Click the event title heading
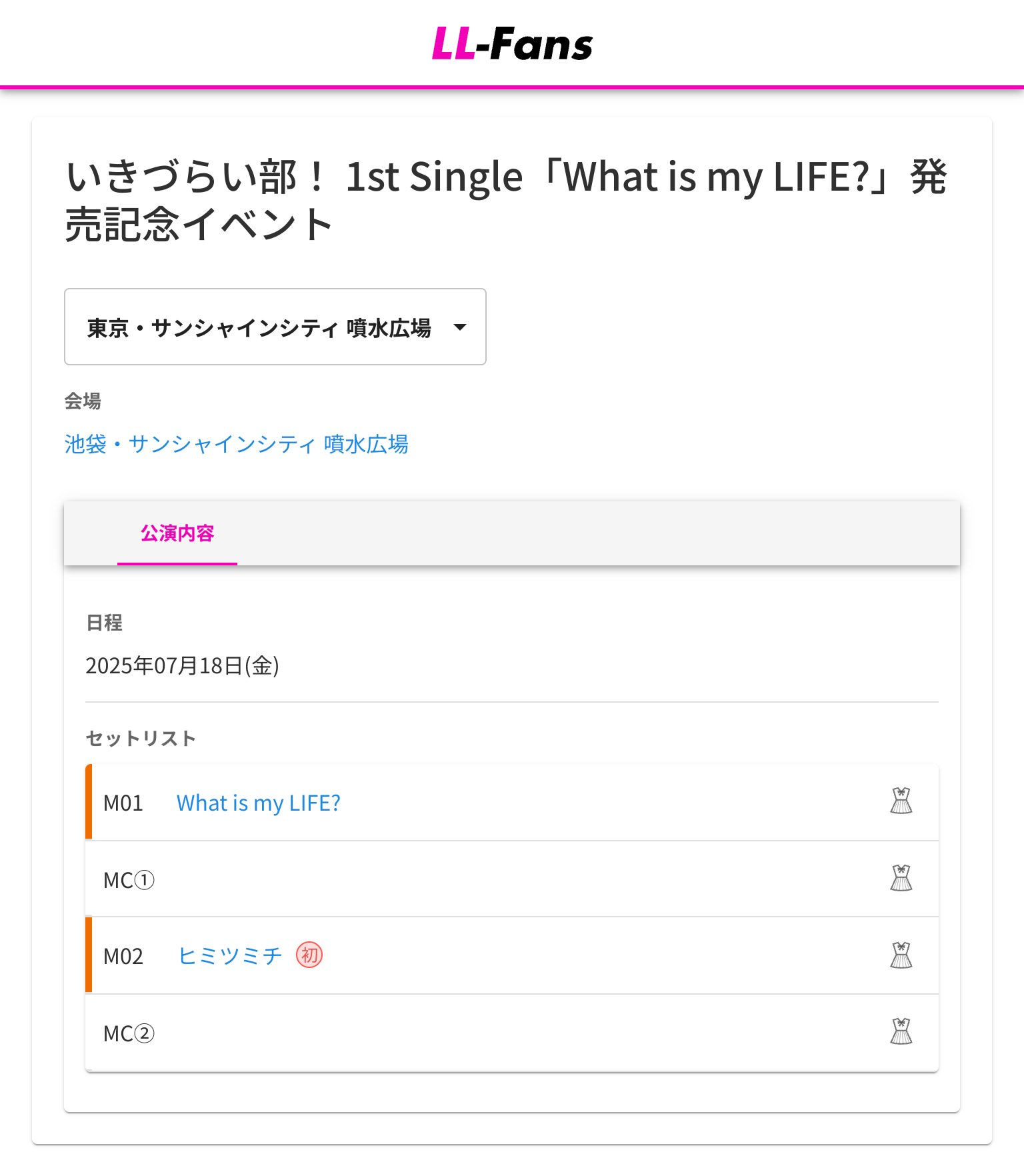The width and height of the screenshot is (1024, 1176). [506, 200]
